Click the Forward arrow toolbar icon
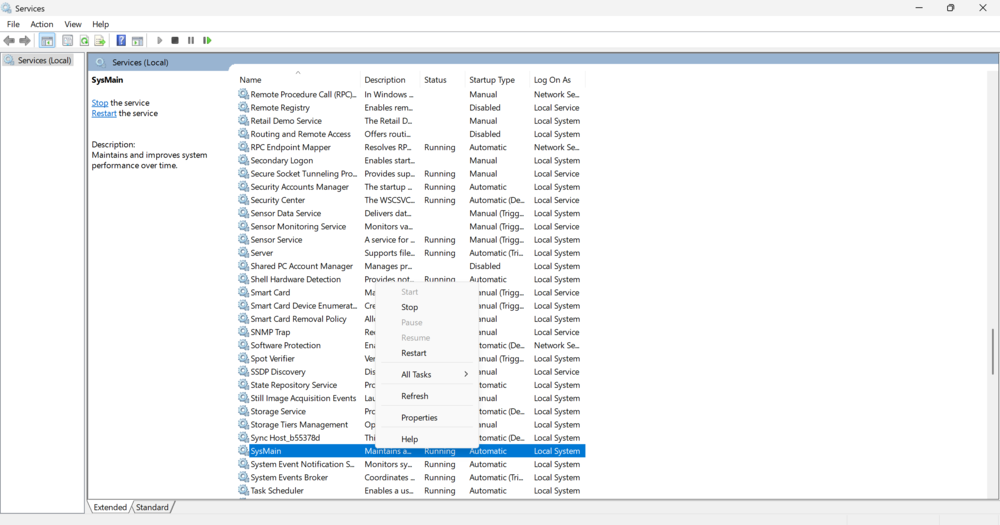 click(x=25, y=41)
